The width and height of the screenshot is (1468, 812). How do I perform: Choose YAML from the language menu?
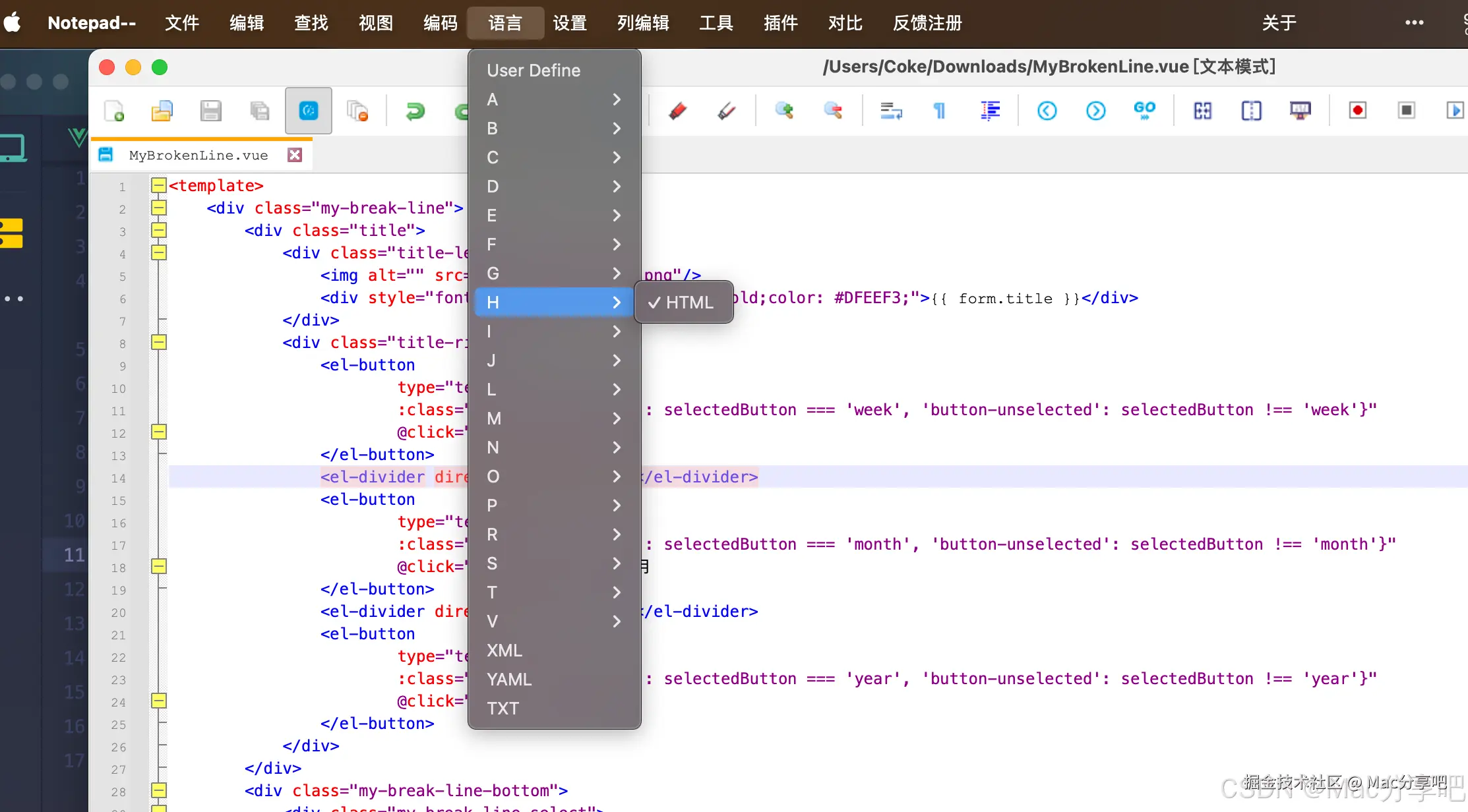509,680
